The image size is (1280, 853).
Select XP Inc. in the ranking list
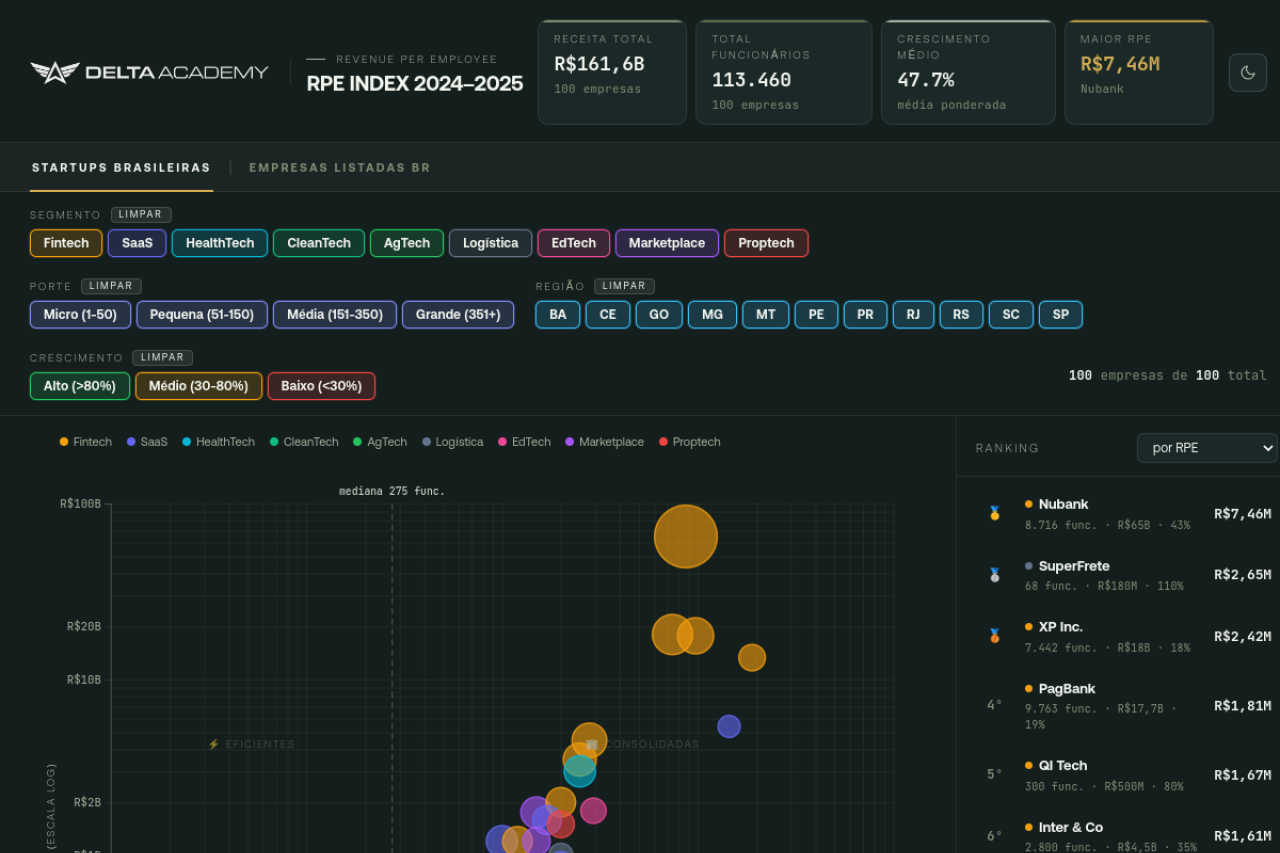point(1119,636)
